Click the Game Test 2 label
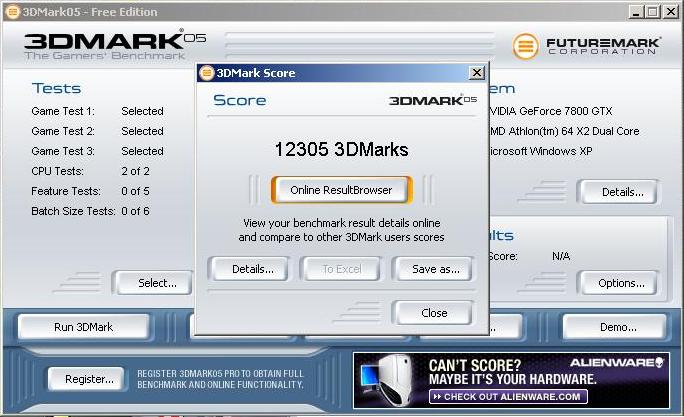 [63, 131]
